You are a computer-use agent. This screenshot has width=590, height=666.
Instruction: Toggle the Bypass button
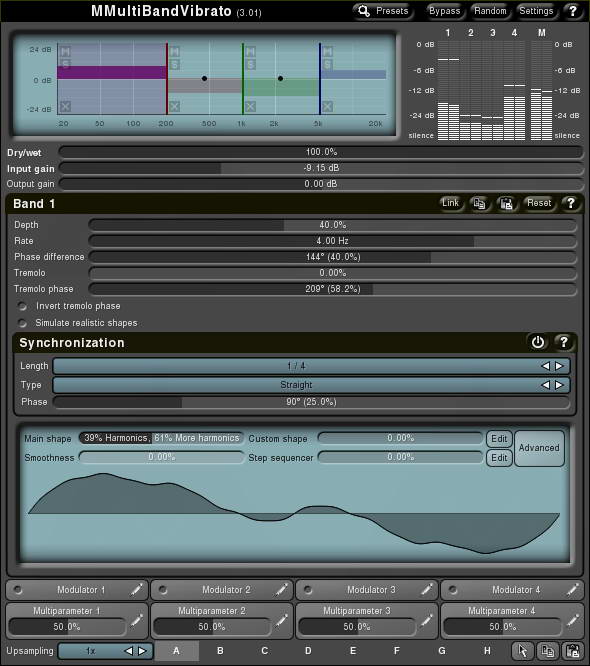[x=444, y=11]
